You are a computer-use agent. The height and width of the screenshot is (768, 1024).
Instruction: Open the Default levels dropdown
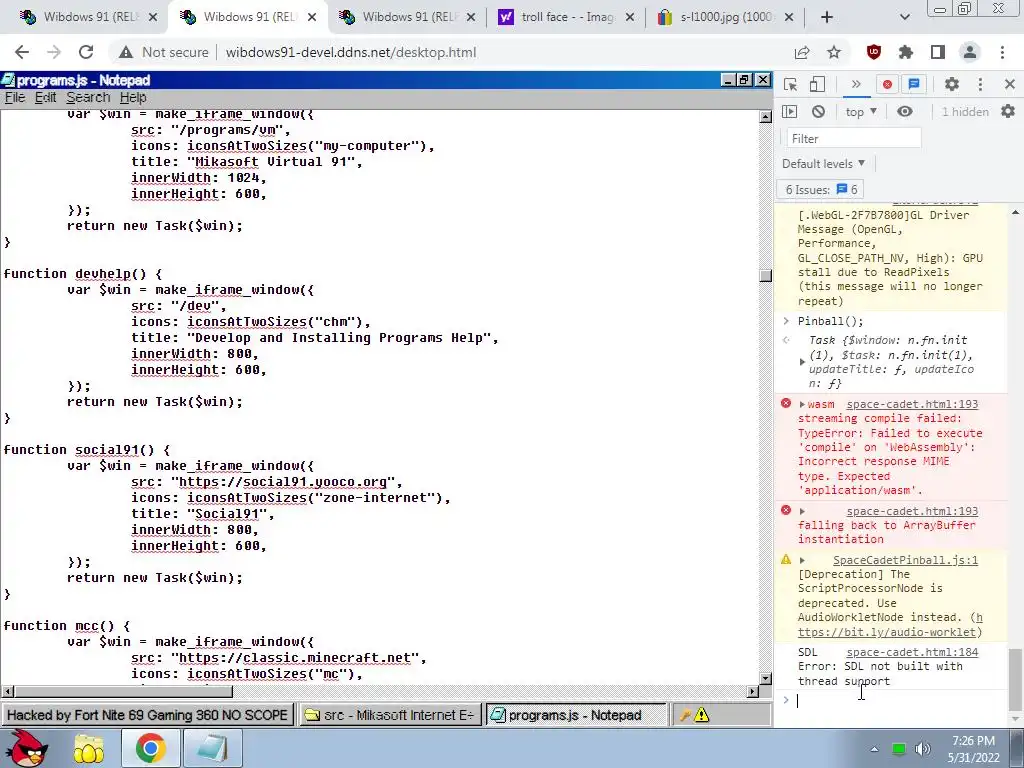[x=824, y=163]
